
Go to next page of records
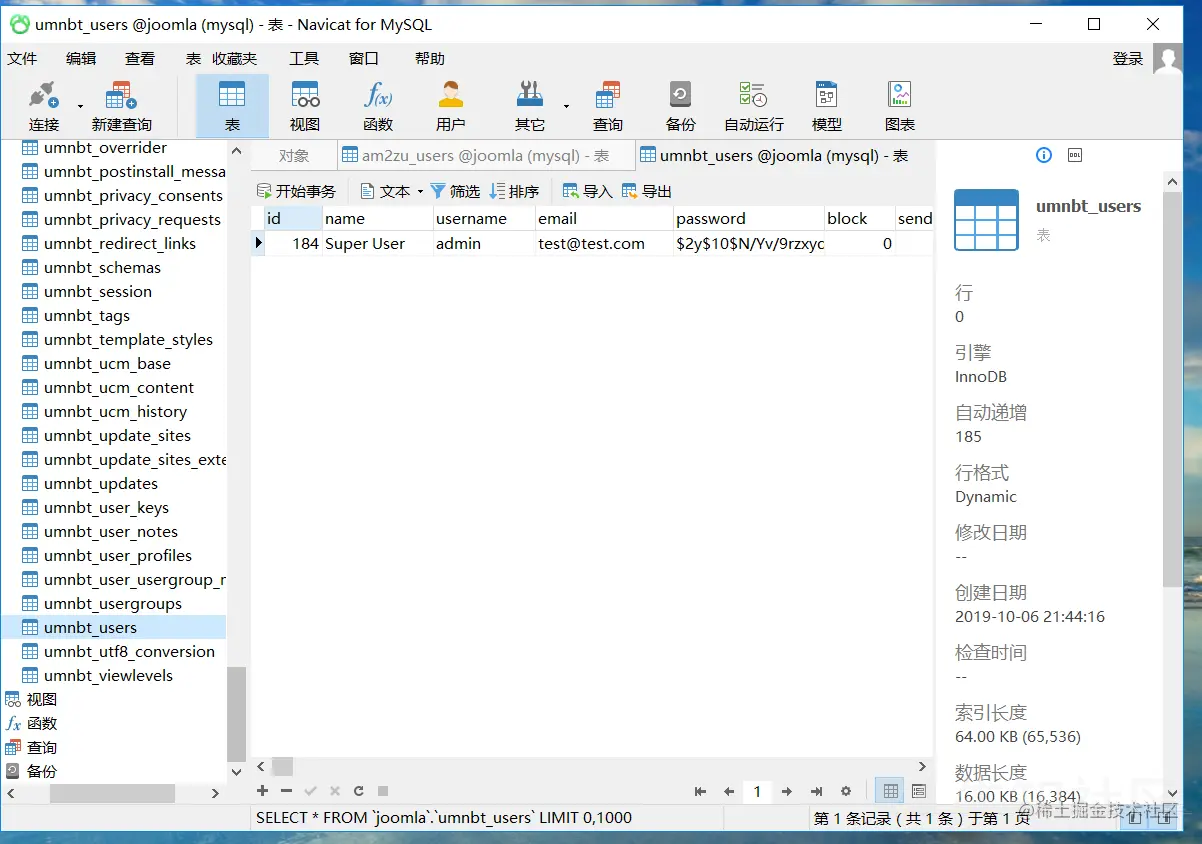[x=787, y=791]
